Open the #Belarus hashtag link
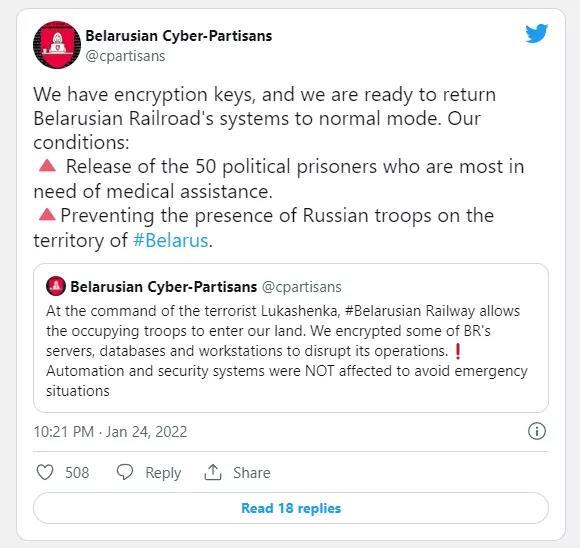Screen dimensions: 580x548 coord(171,240)
